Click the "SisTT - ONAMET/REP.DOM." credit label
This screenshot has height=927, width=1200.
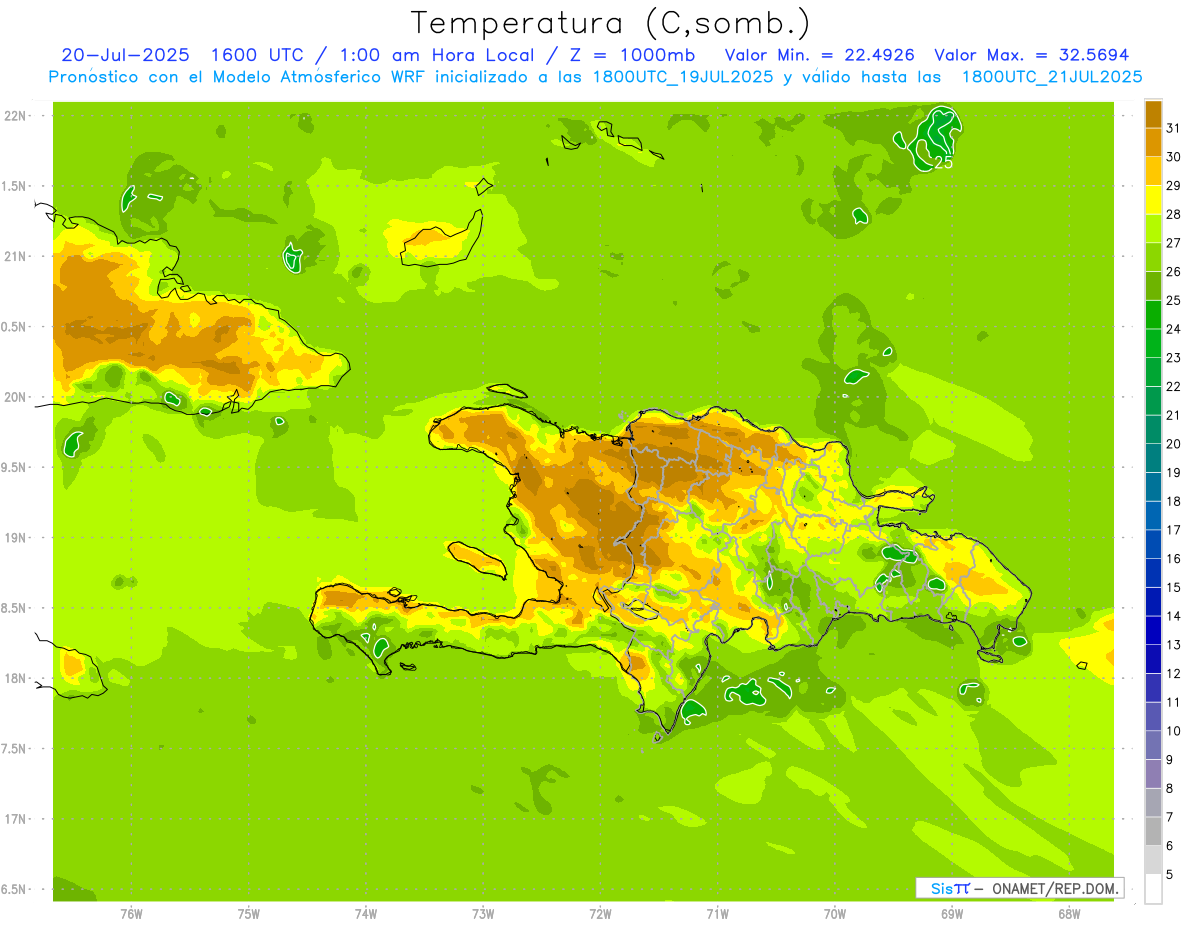[x=1020, y=888]
